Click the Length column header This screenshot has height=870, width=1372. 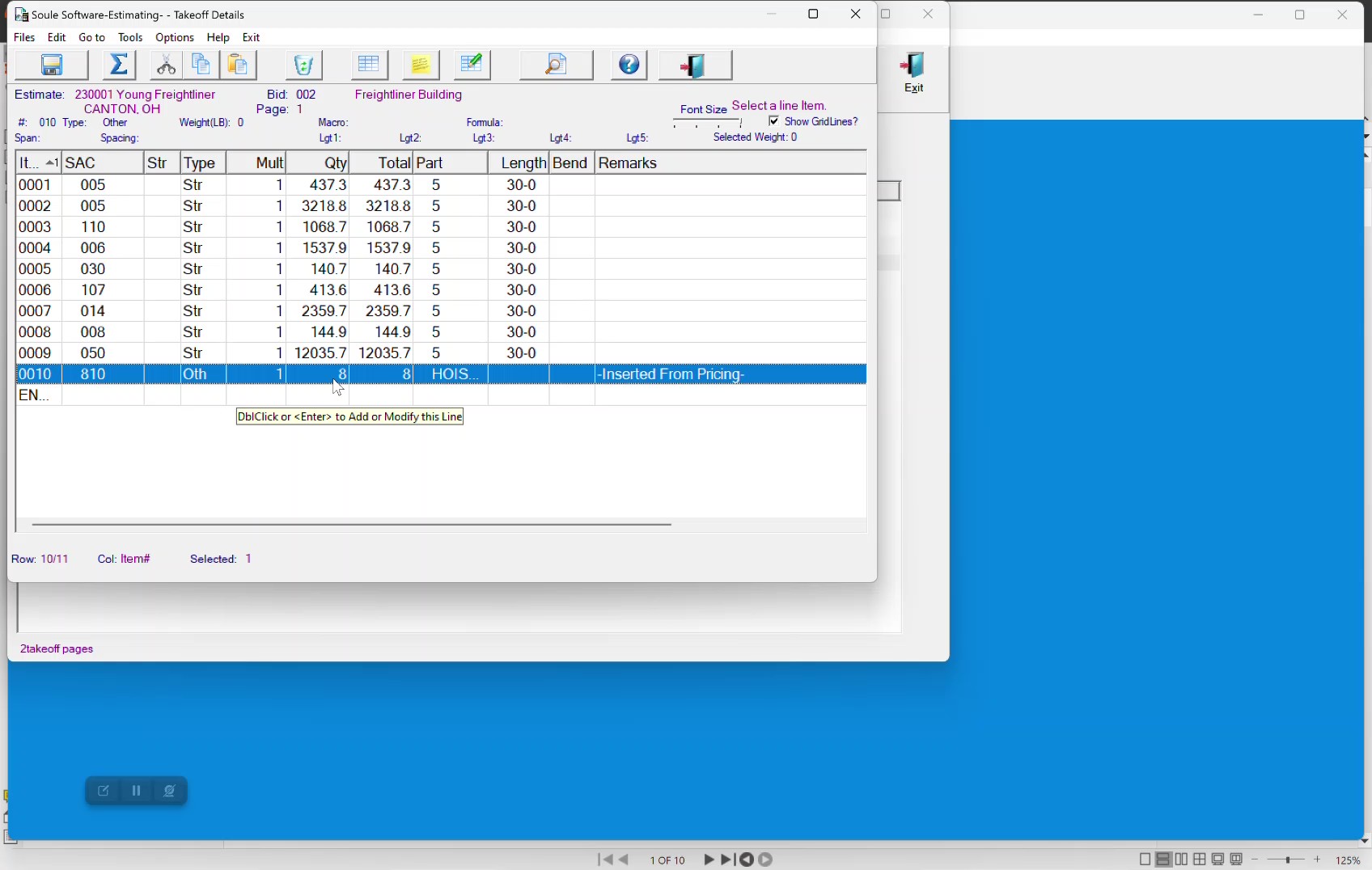coord(519,163)
